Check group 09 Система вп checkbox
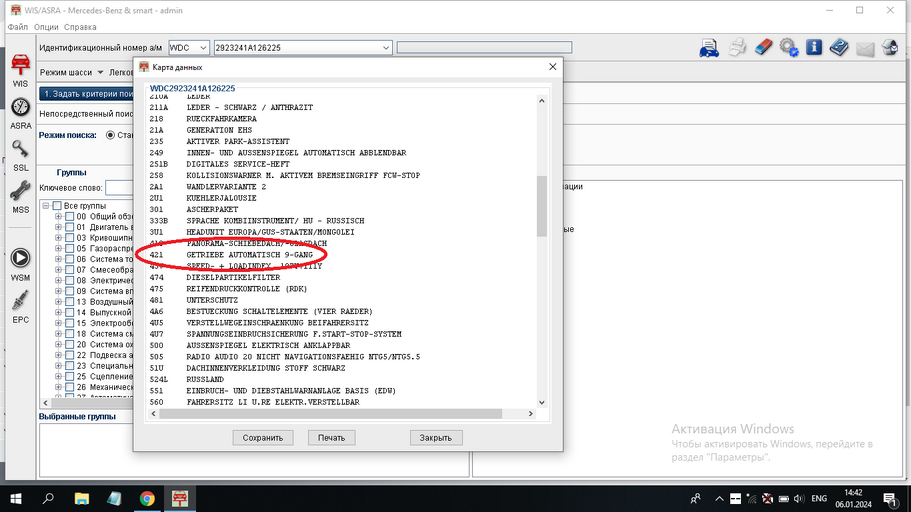911x512 pixels. [x=70, y=291]
